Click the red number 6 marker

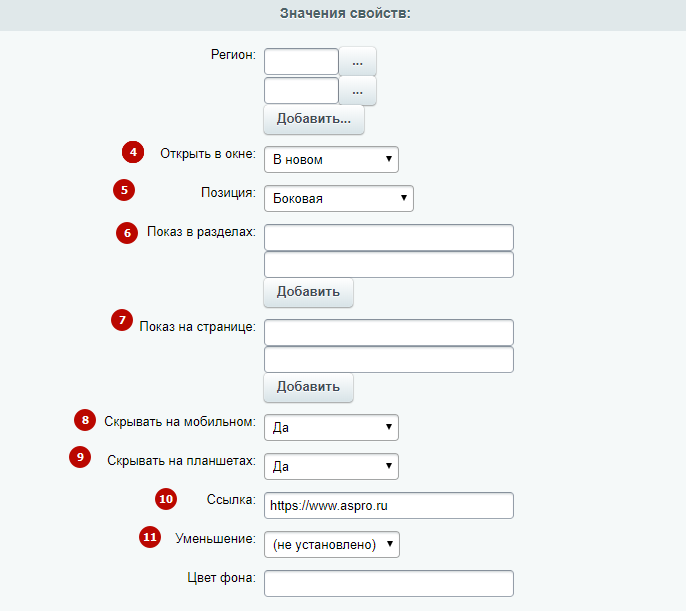tap(127, 233)
